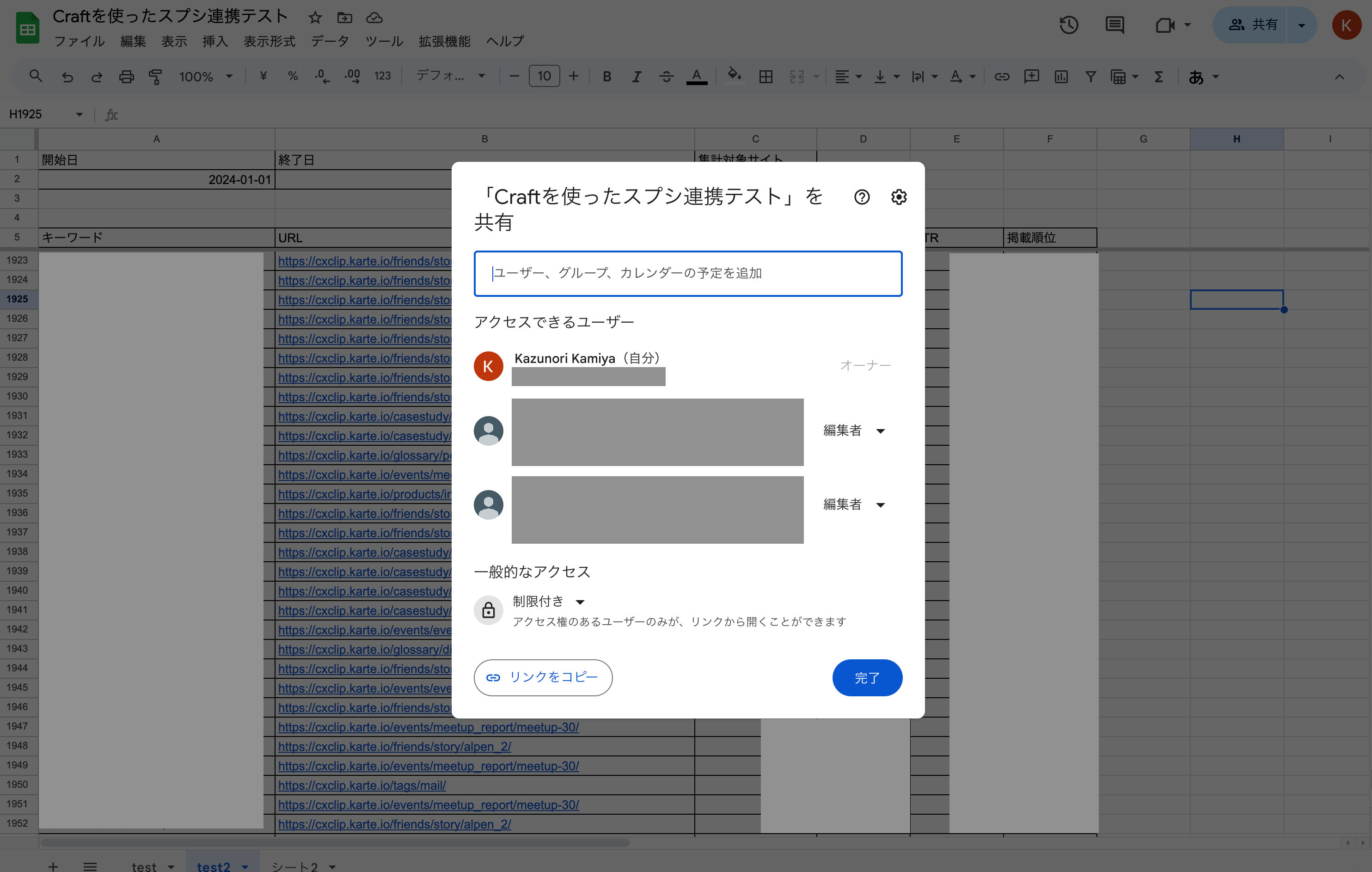Insert a link from toolbar
The height and width of the screenshot is (872, 1372).
point(1002,76)
